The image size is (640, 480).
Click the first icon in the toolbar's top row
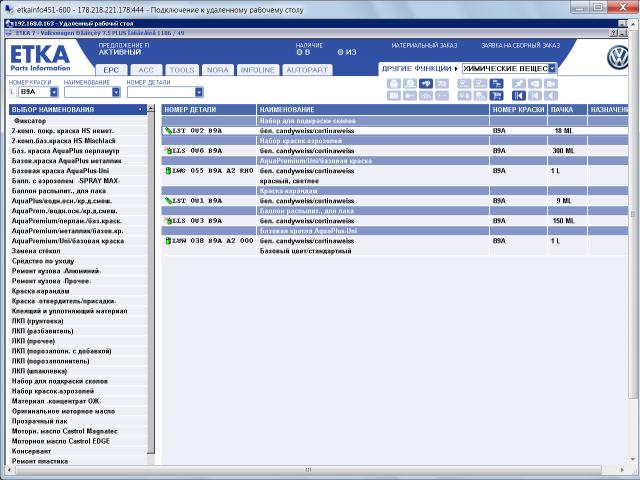tap(394, 84)
